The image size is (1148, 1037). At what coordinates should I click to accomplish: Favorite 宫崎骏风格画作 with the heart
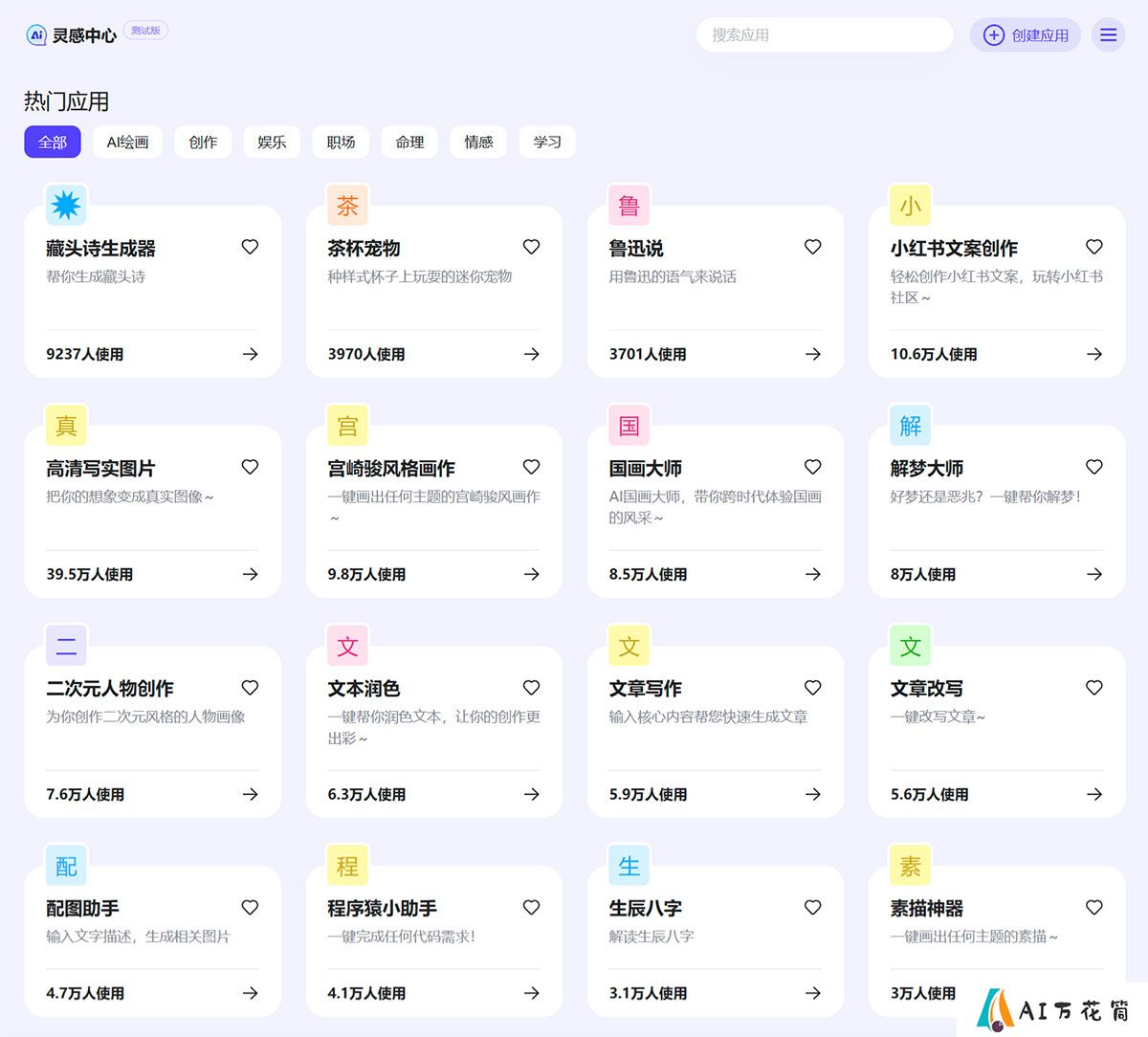point(531,467)
